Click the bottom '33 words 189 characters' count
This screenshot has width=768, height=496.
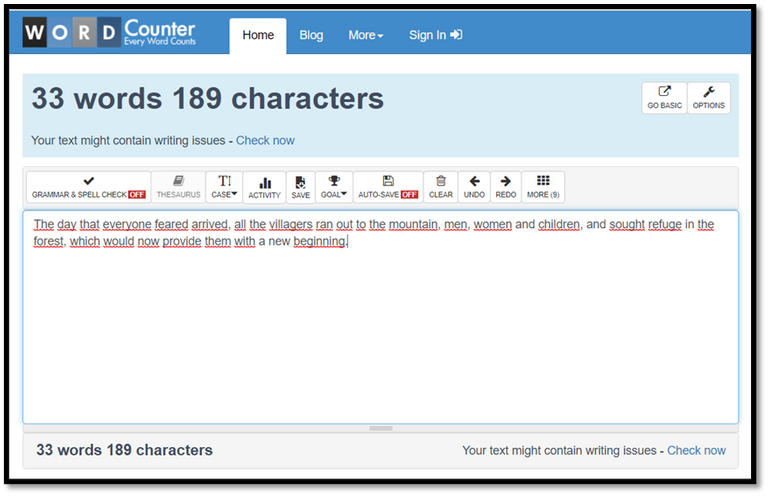[124, 450]
